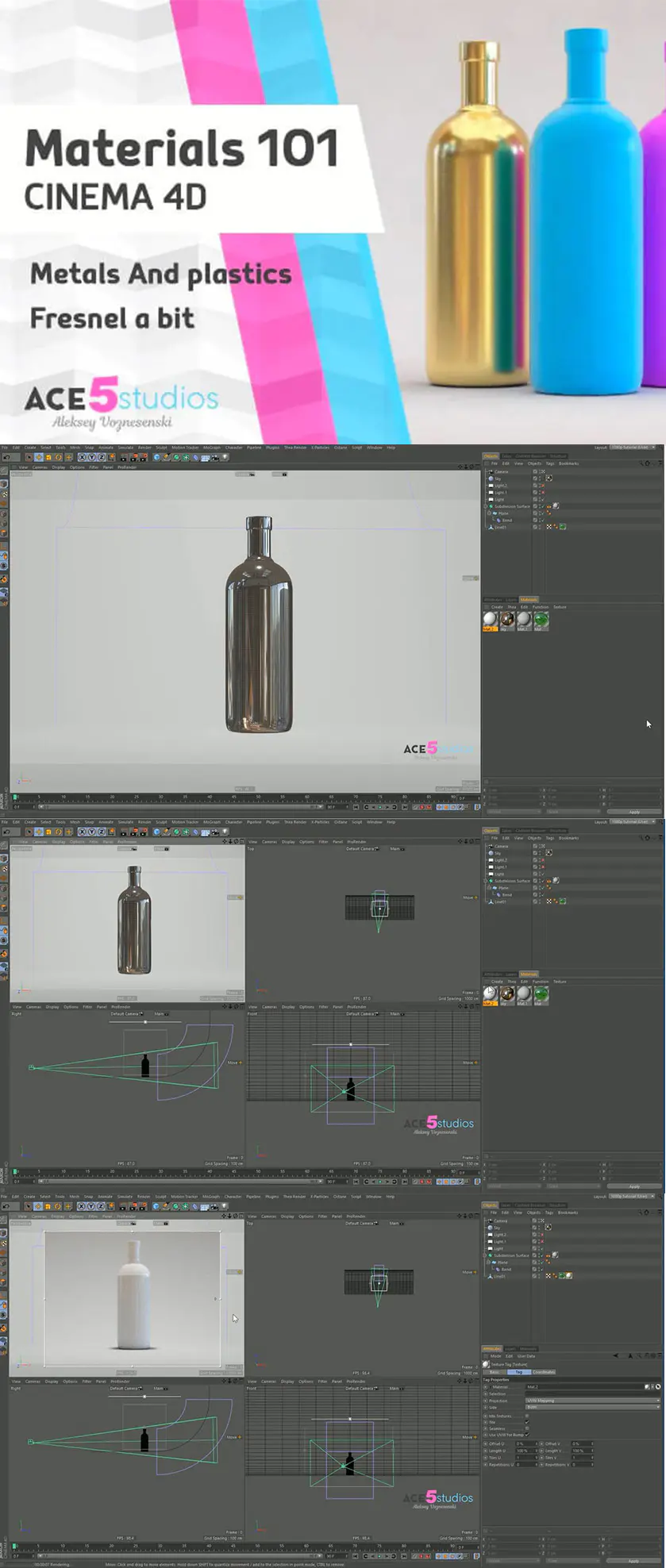Click the Deformer icon in the single-viewport toolbar

pos(195,457)
